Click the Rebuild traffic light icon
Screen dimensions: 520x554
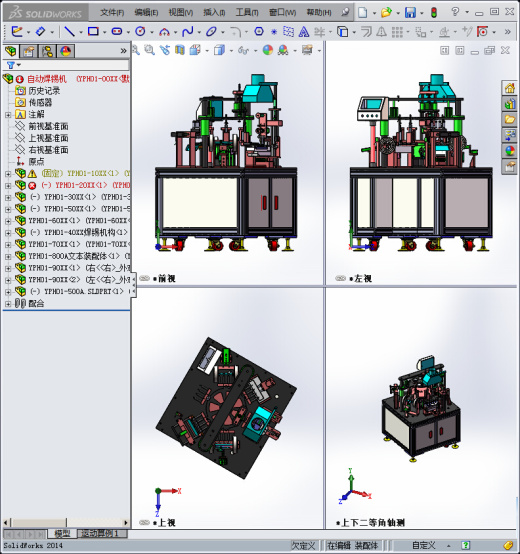point(434,13)
